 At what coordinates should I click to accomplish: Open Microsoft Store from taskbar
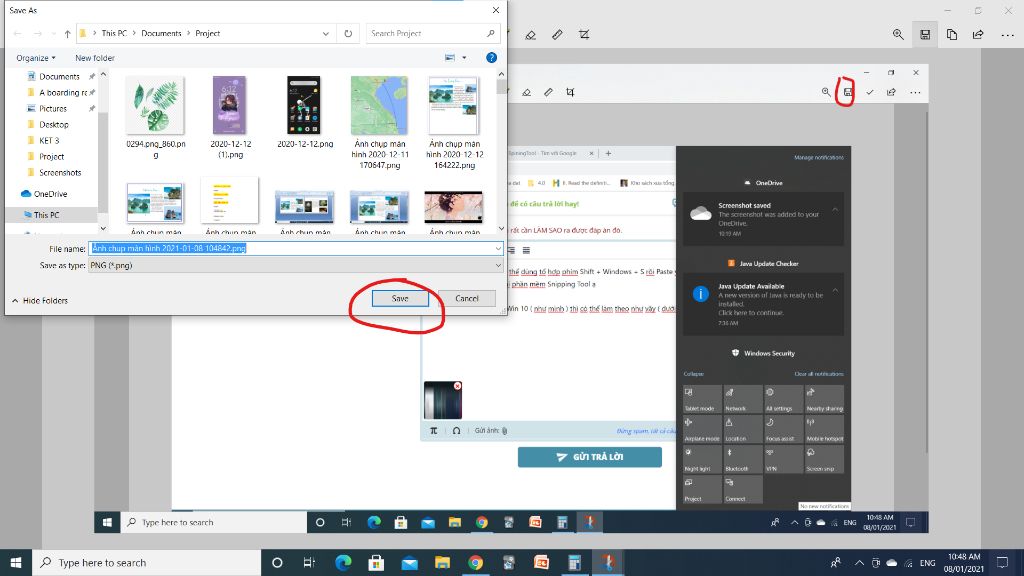click(376, 562)
